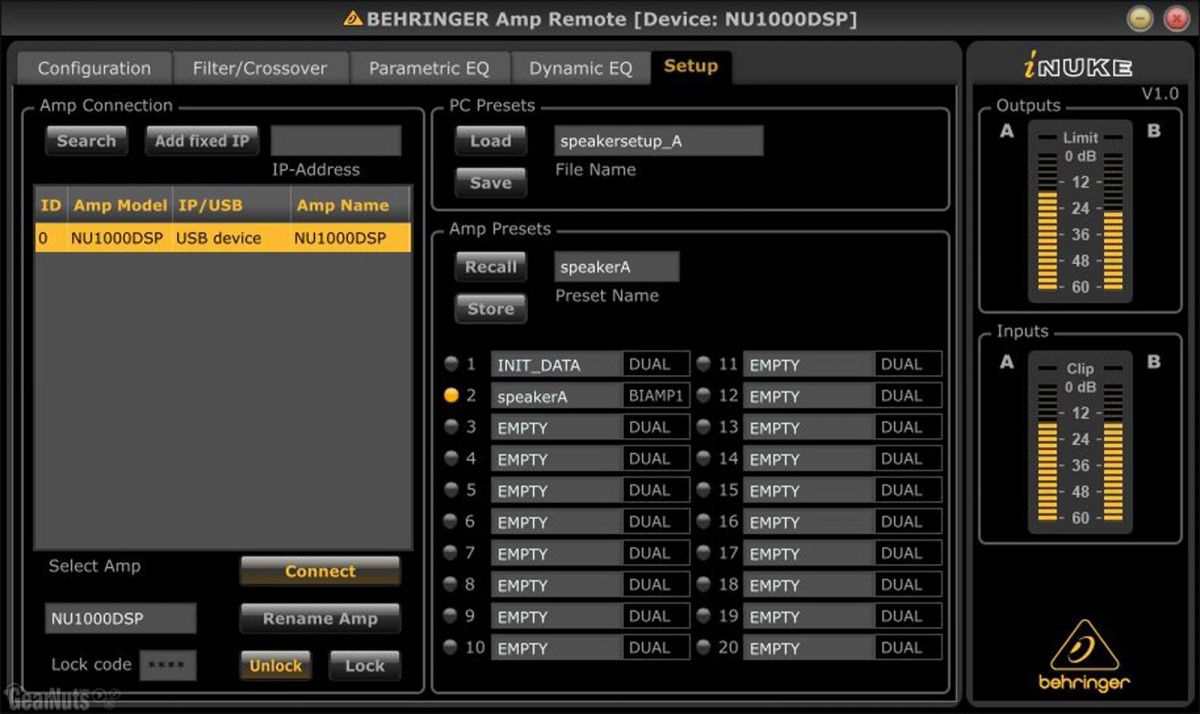Image resolution: width=1200 pixels, height=714 pixels.
Task: Click the ID column header
Action: (51, 205)
